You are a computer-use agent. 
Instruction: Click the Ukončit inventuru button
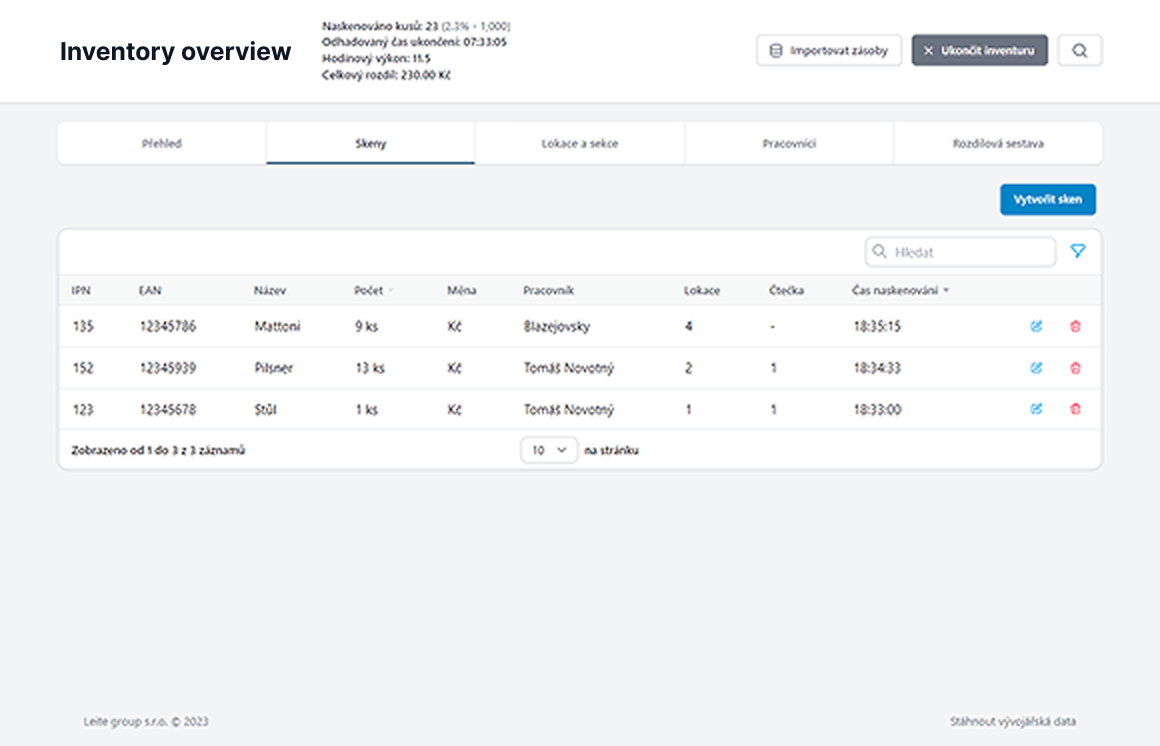(x=979, y=51)
